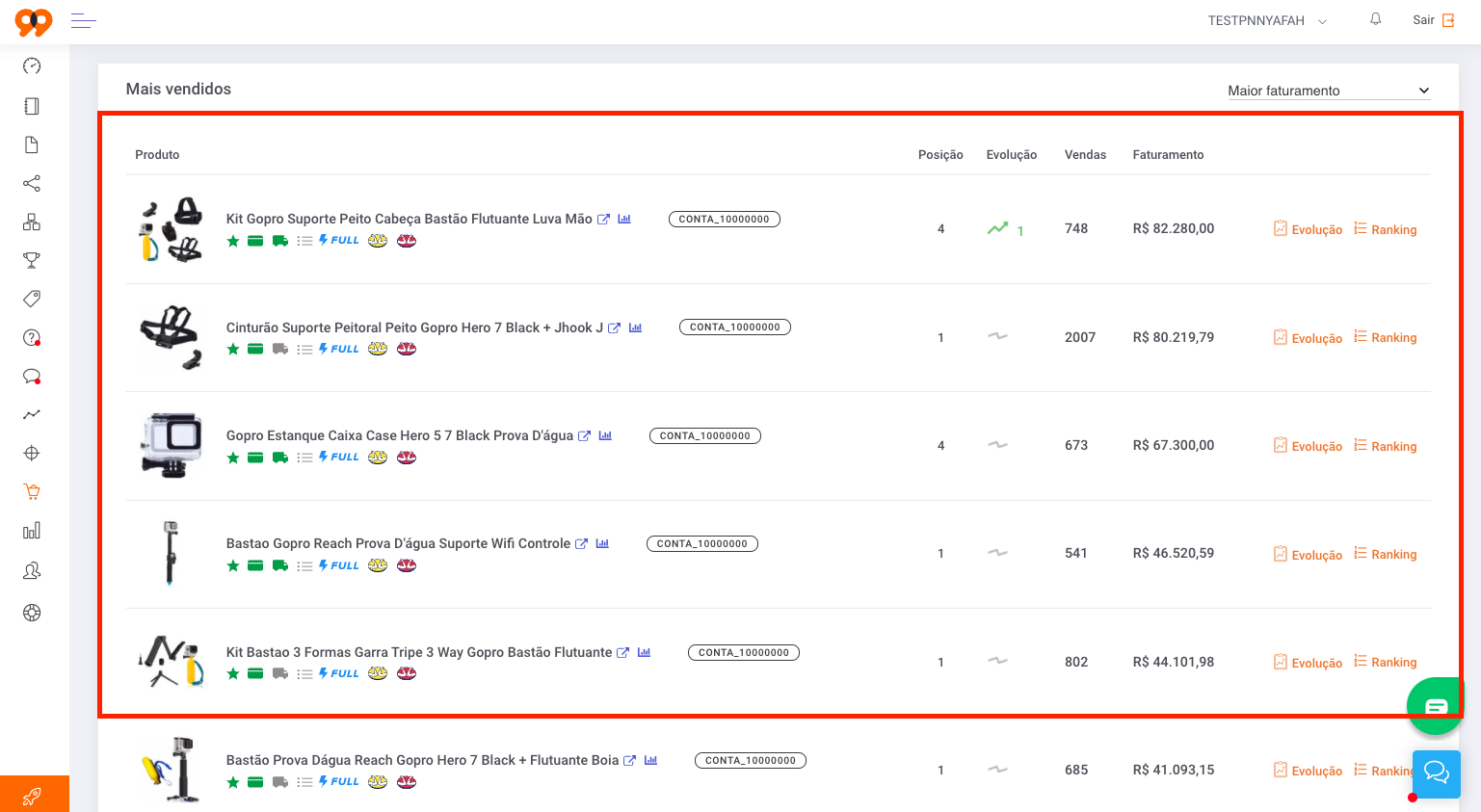Open Ranking for Bastao Gopro Reach
This screenshot has width=1481, height=812.
point(1385,554)
